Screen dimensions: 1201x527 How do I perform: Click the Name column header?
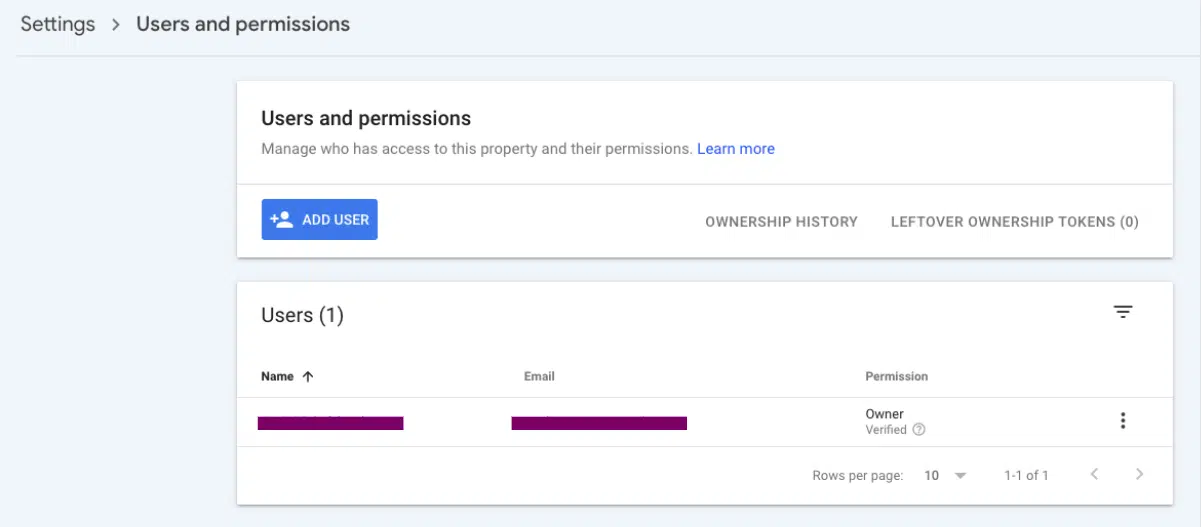point(277,377)
